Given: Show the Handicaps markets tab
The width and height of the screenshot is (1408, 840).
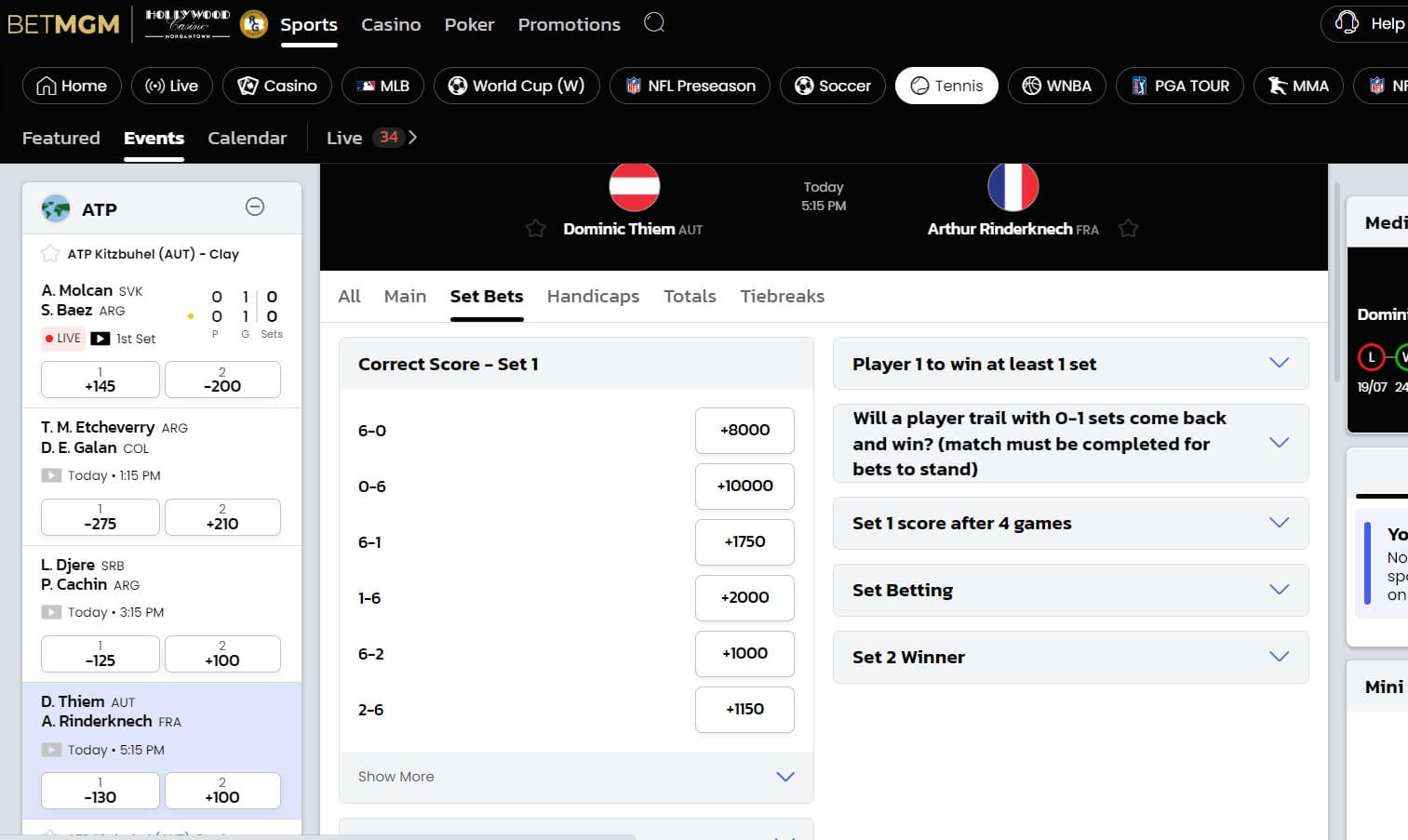Looking at the screenshot, I should click(593, 296).
